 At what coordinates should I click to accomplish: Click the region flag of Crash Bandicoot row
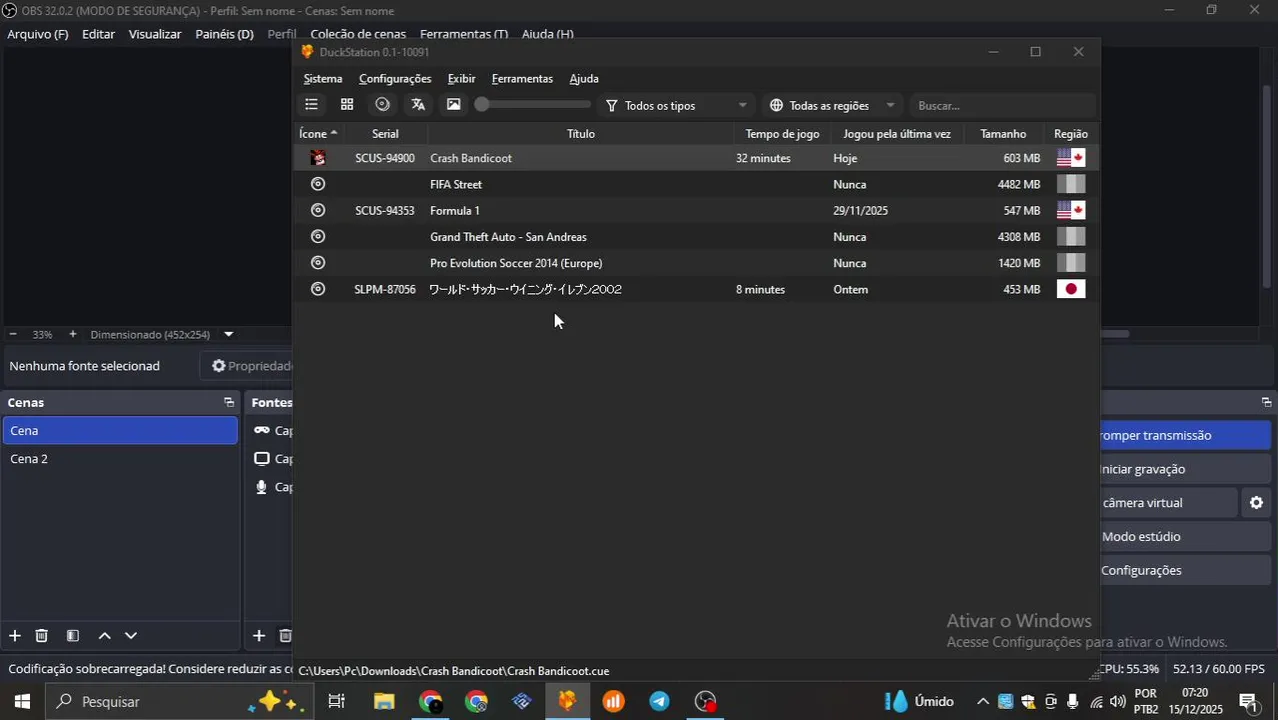coord(1070,158)
